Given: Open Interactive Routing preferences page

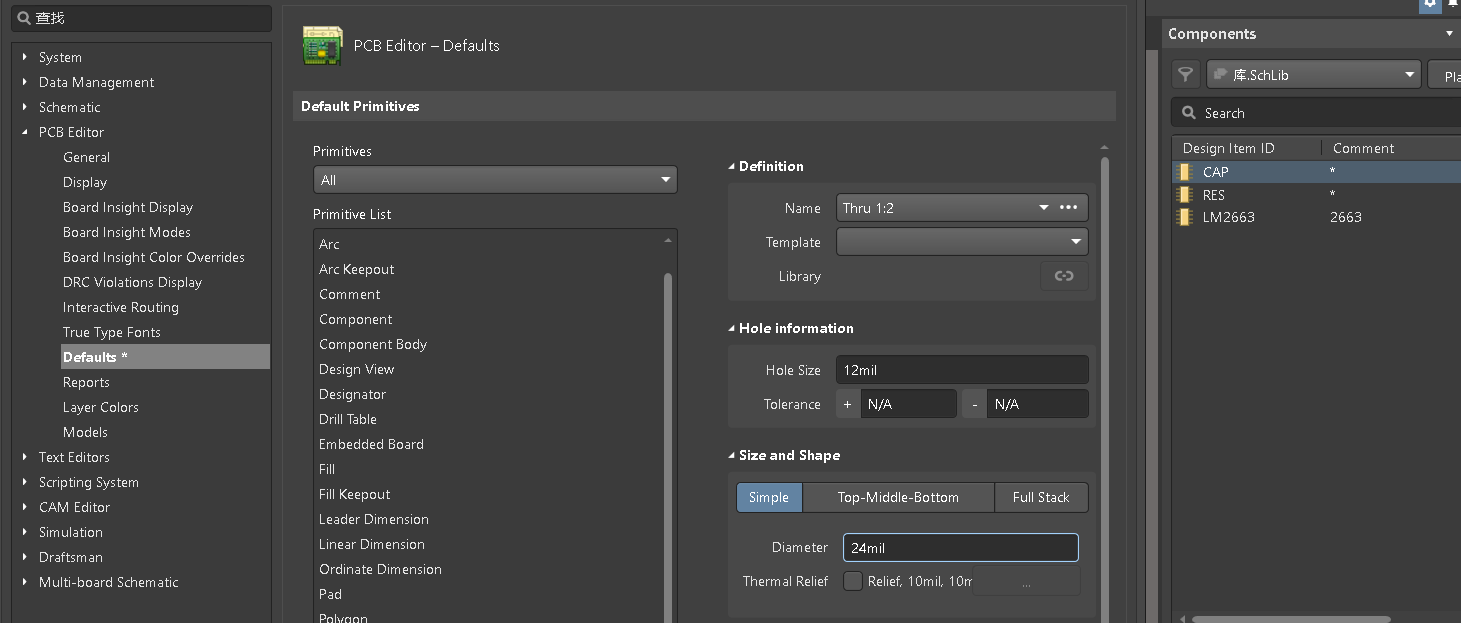Looking at the screenshot, I should [121, 307].
